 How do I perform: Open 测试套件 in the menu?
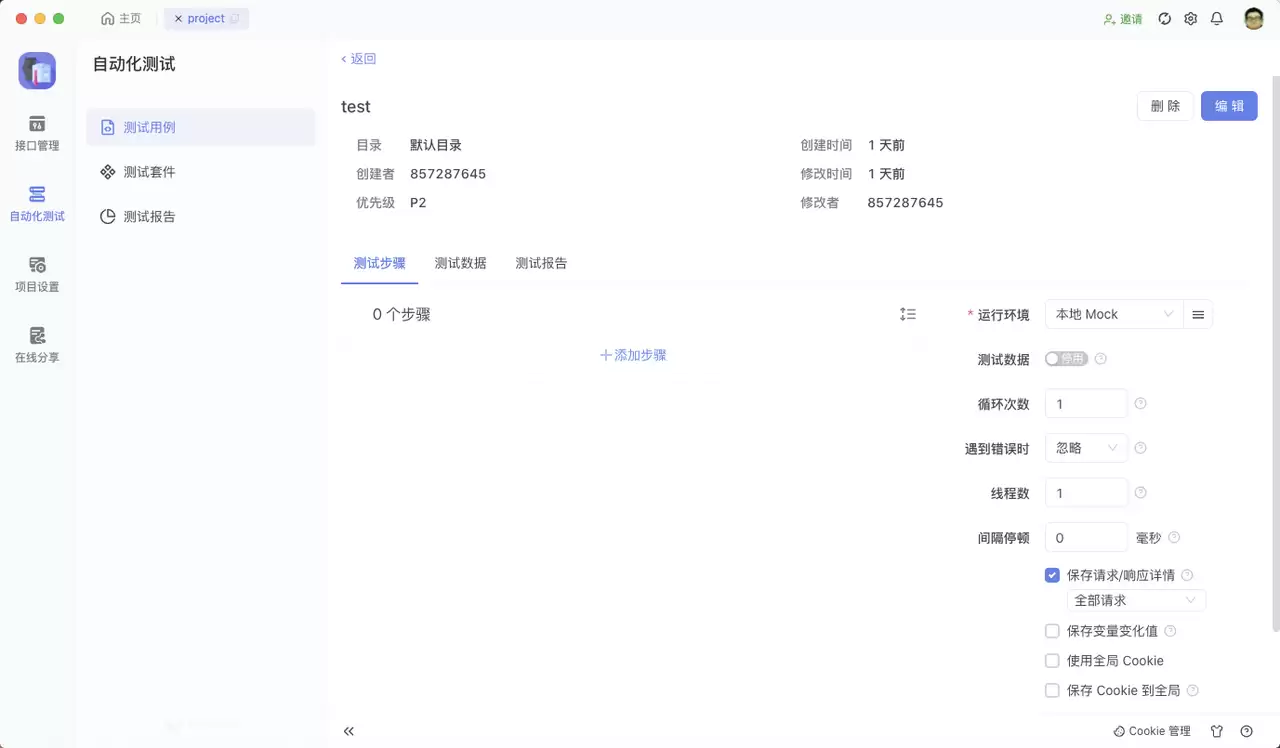click(x=200, y=172)
